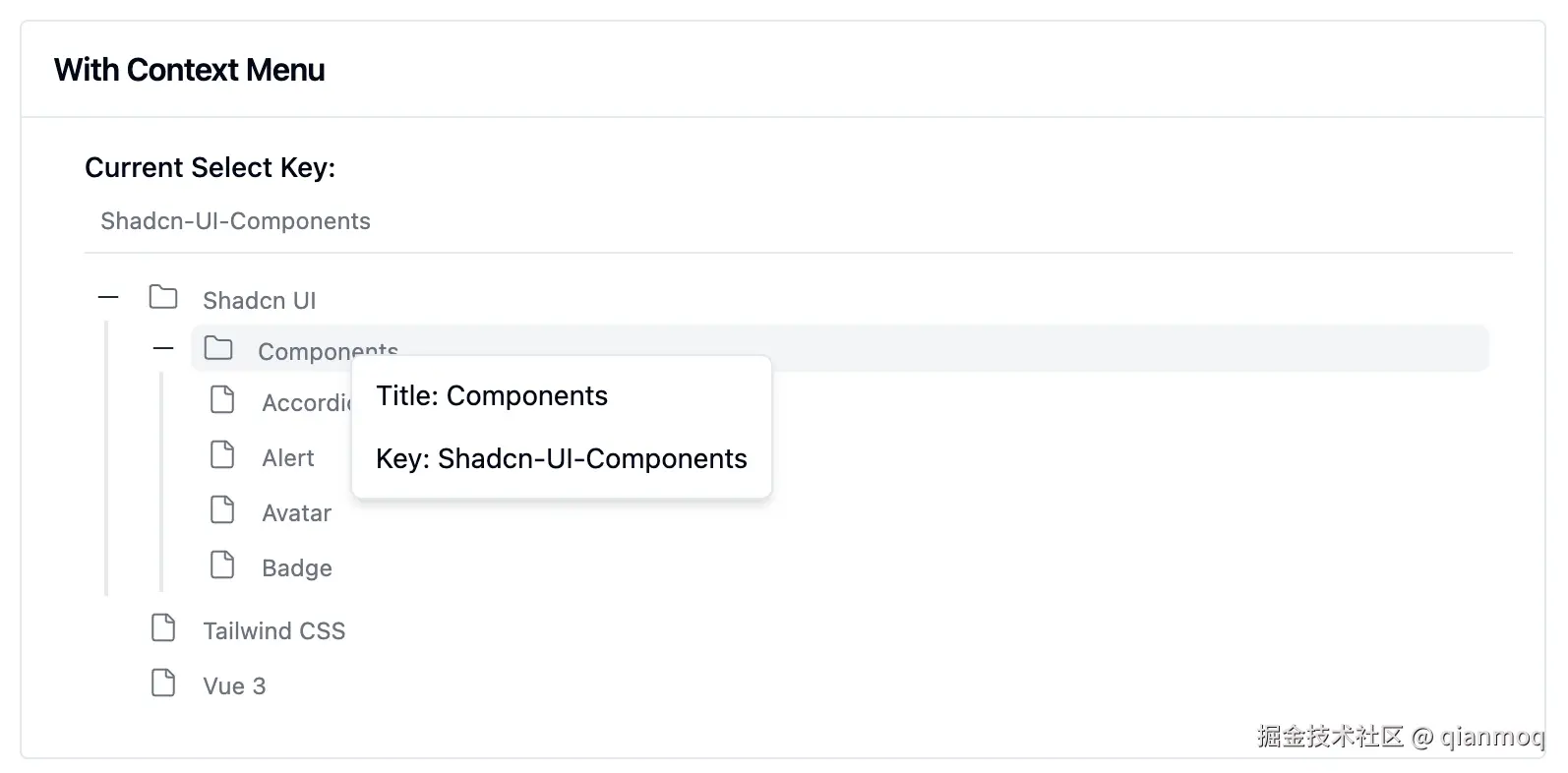The width and height of the screenshot is (1568, 773).
Task: Click the Accordion file icon
Action: 223,400
